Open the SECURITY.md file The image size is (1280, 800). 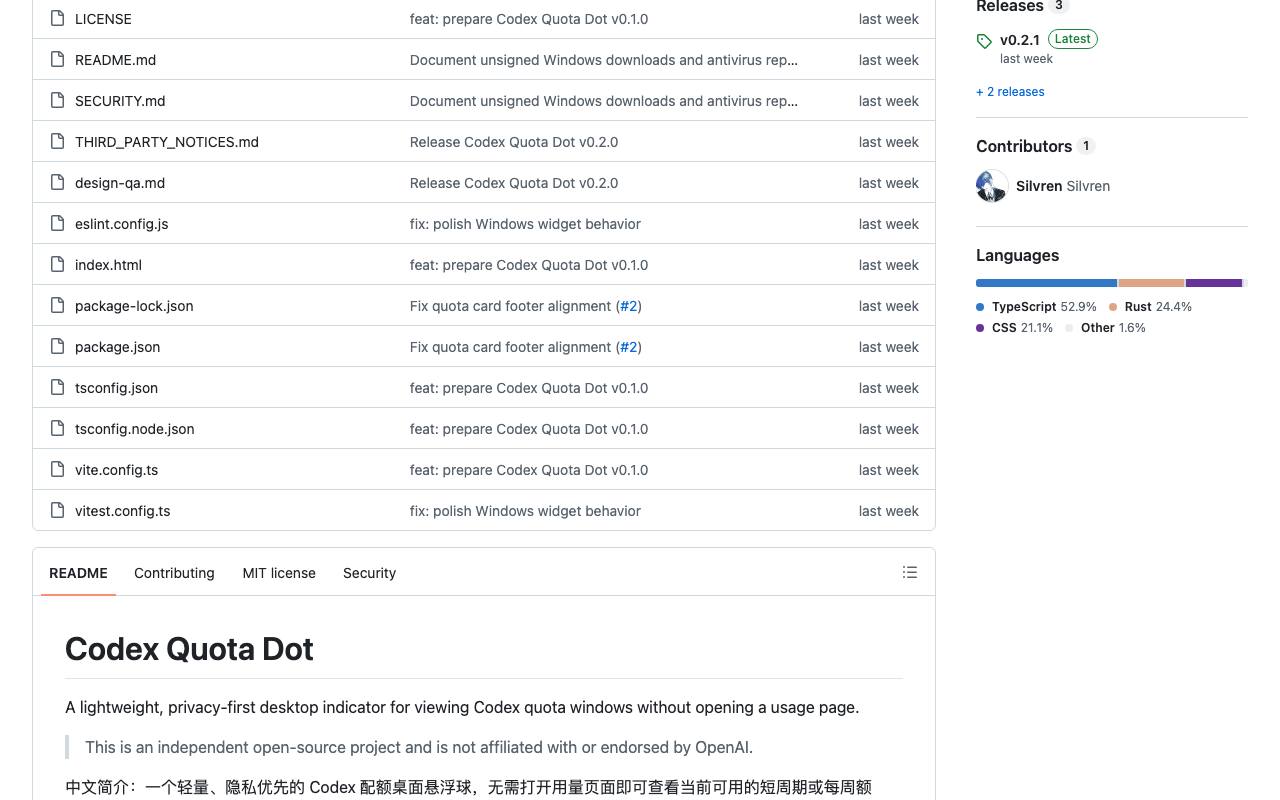pos(120,101)
